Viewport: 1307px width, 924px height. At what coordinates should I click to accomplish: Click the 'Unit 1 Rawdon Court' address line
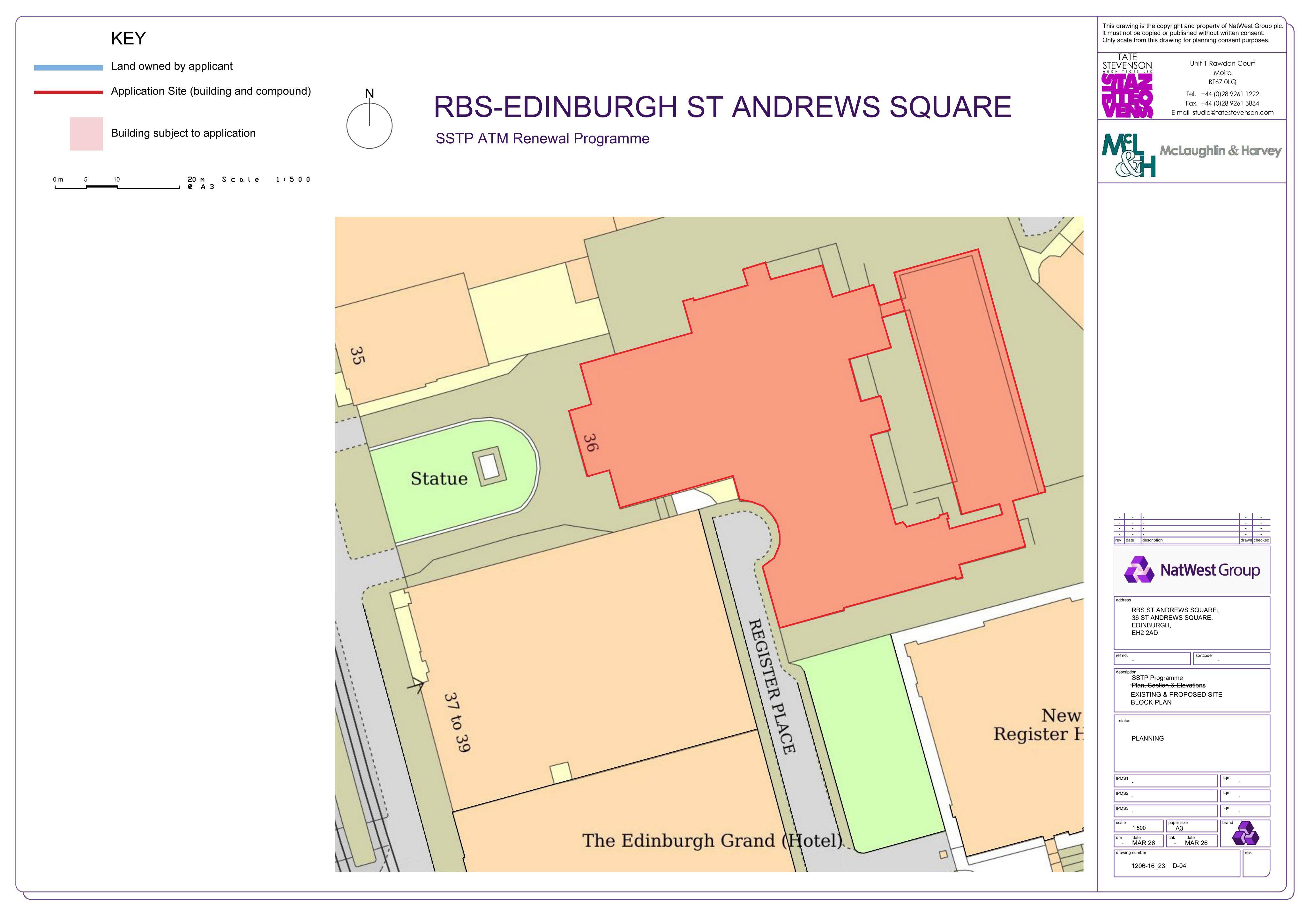1222,63
